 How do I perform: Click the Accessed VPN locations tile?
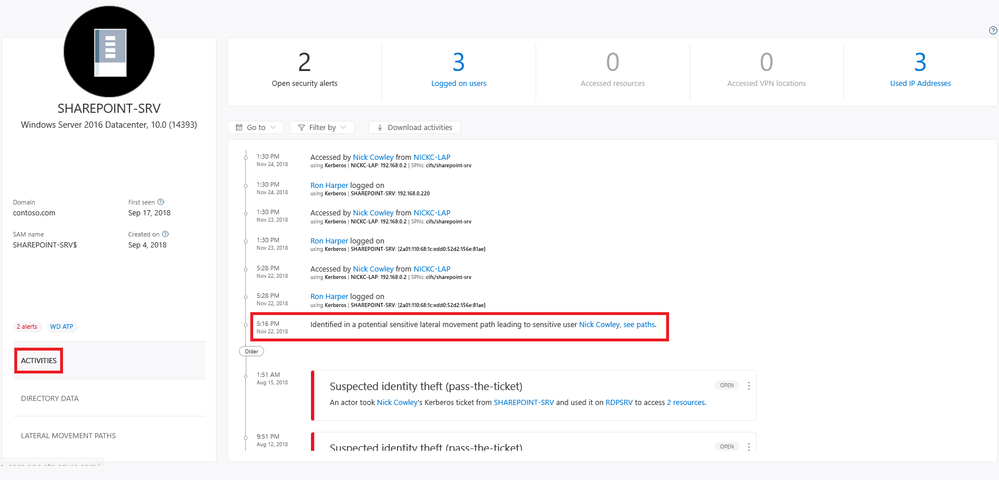click(766, 70)
